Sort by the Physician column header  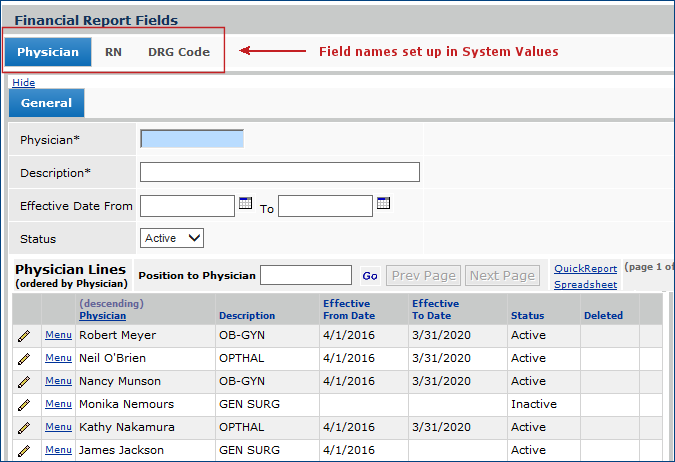[x=102, y=315]
